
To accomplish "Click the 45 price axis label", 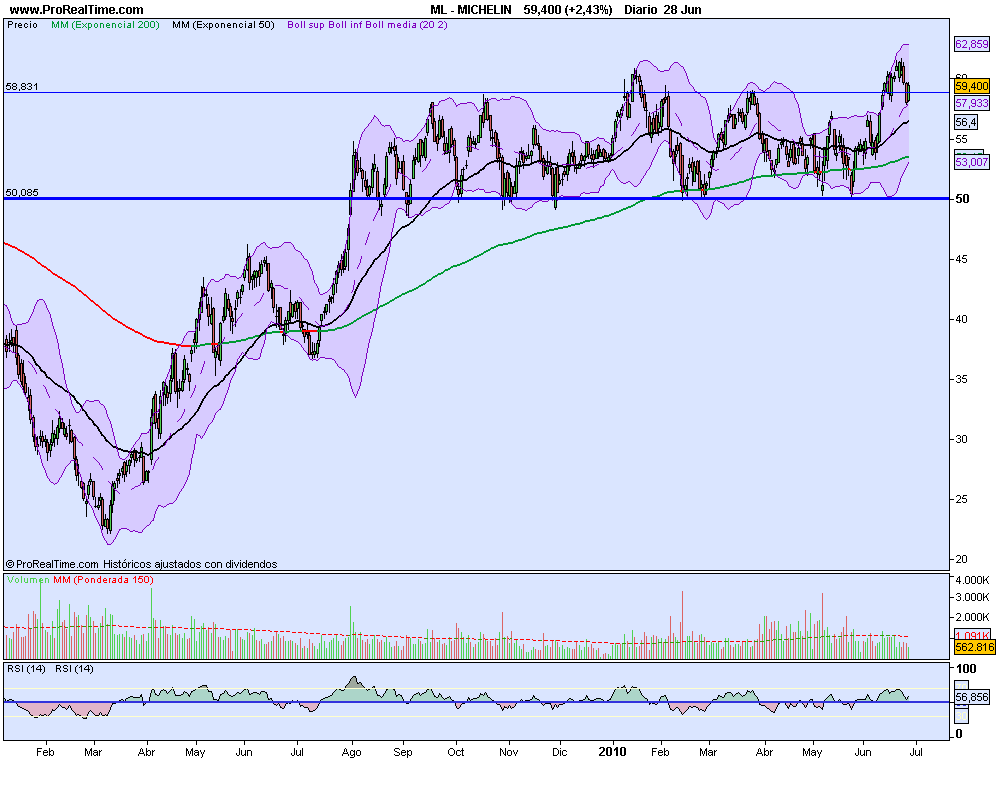I will coord(962,259).
